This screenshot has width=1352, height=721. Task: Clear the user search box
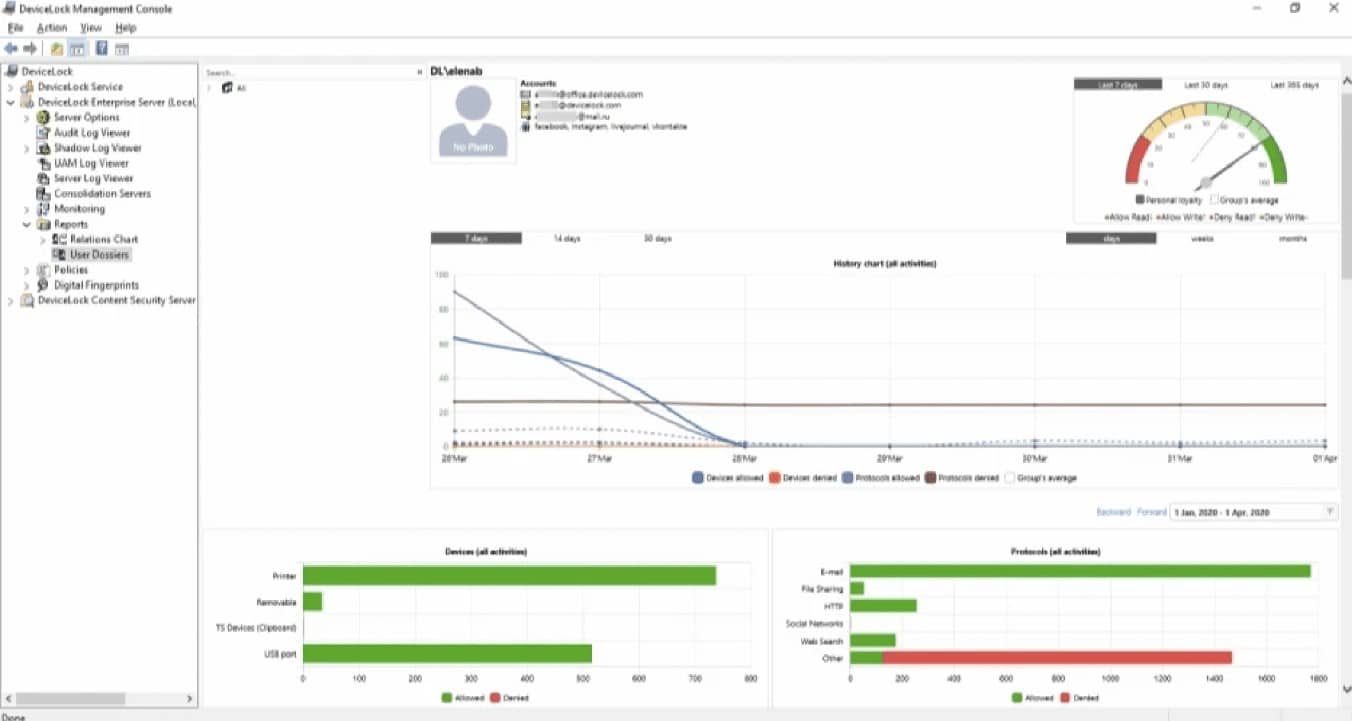(x=419, y=73)
